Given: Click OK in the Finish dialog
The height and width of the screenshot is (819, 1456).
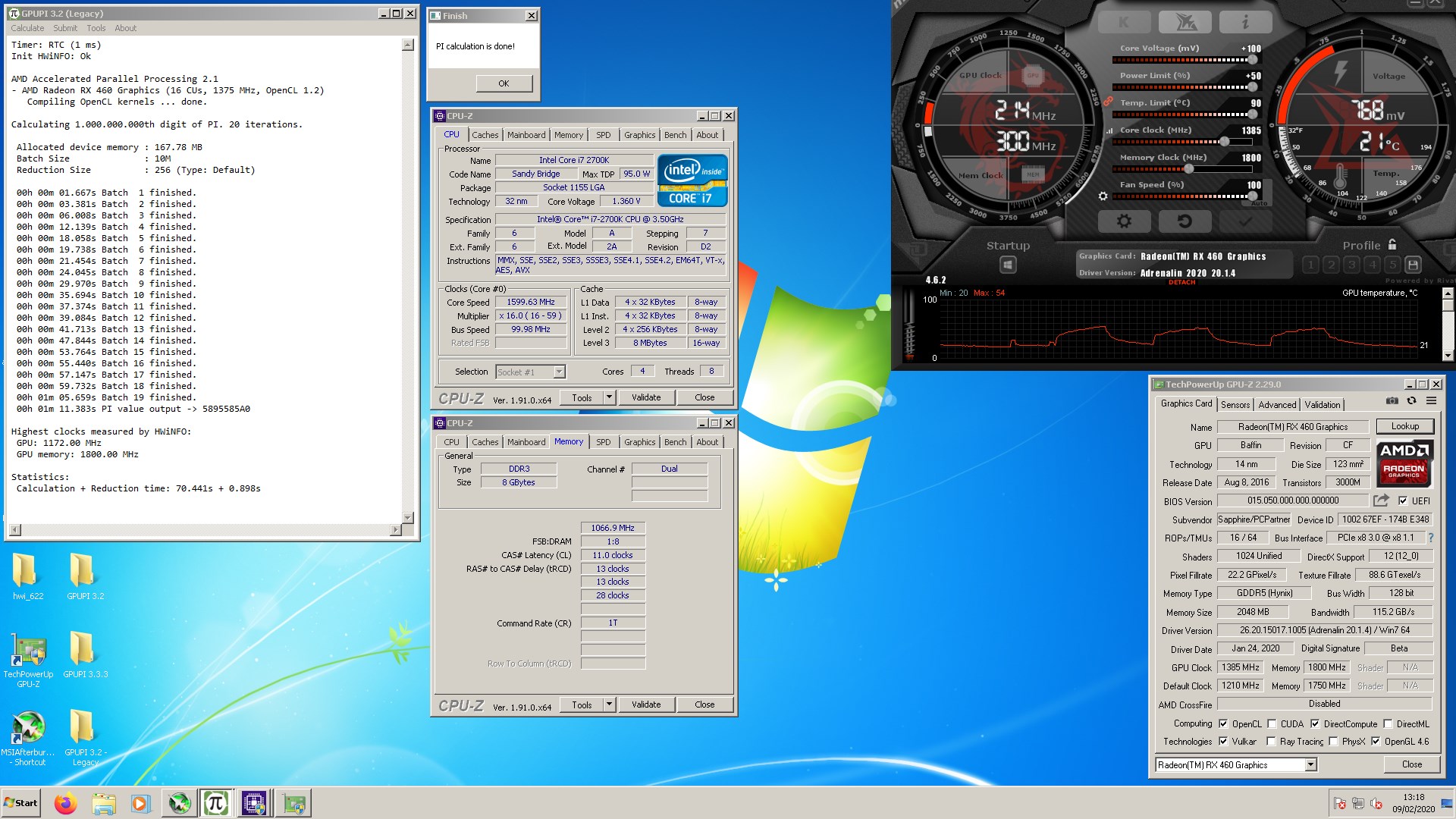Looking at the screenshot, I should (x=504, y=83).
